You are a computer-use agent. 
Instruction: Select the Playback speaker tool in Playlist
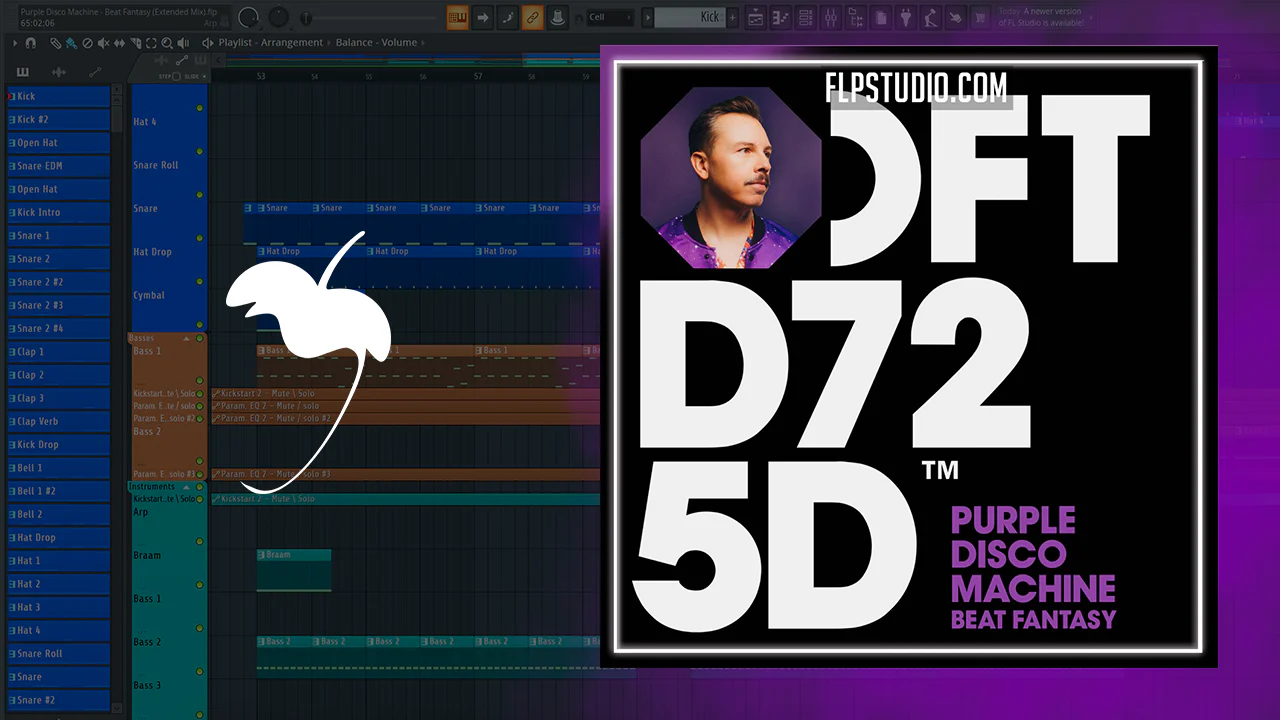coord(183,43)
